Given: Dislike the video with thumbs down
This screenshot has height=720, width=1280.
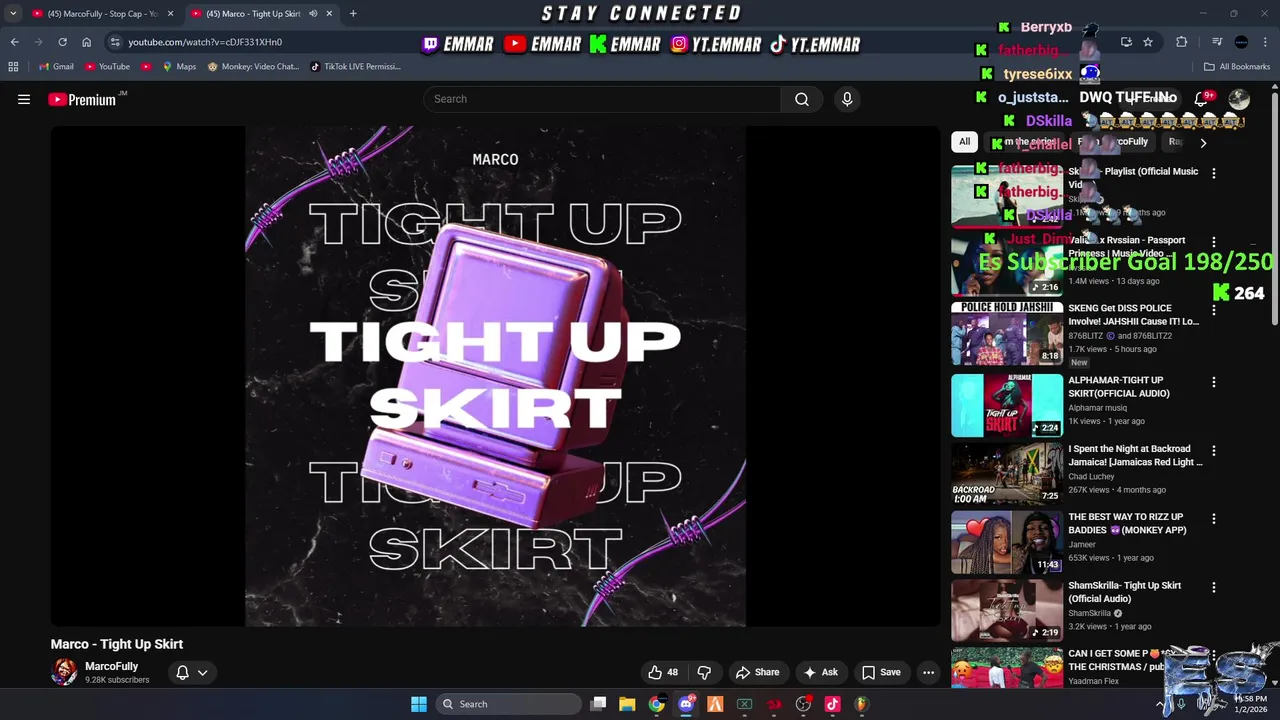Looking at the screenshot, I should click(704, 672).
